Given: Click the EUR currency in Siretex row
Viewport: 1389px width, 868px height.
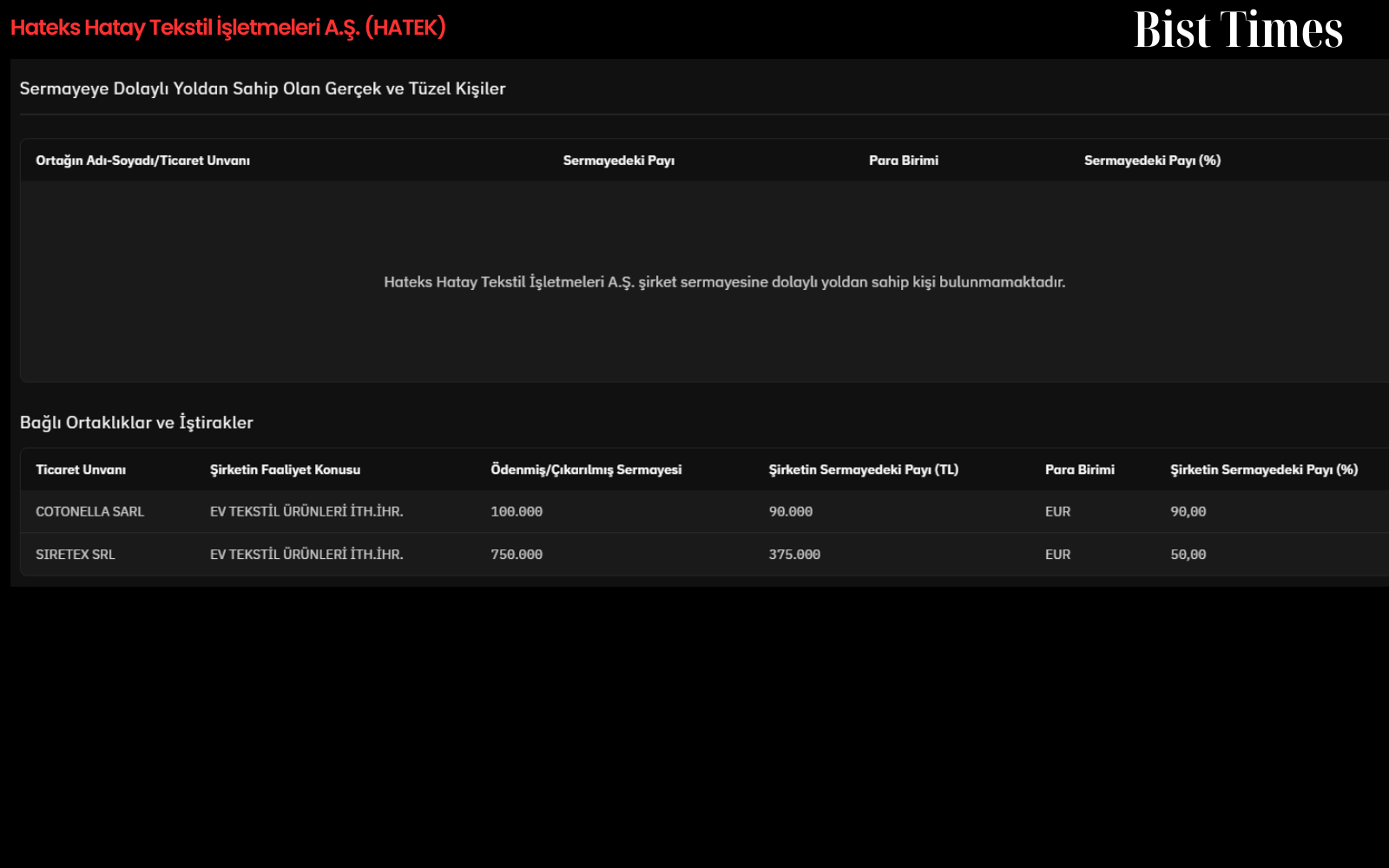Looking at the screenshot, I should (x=1057, y=555).
